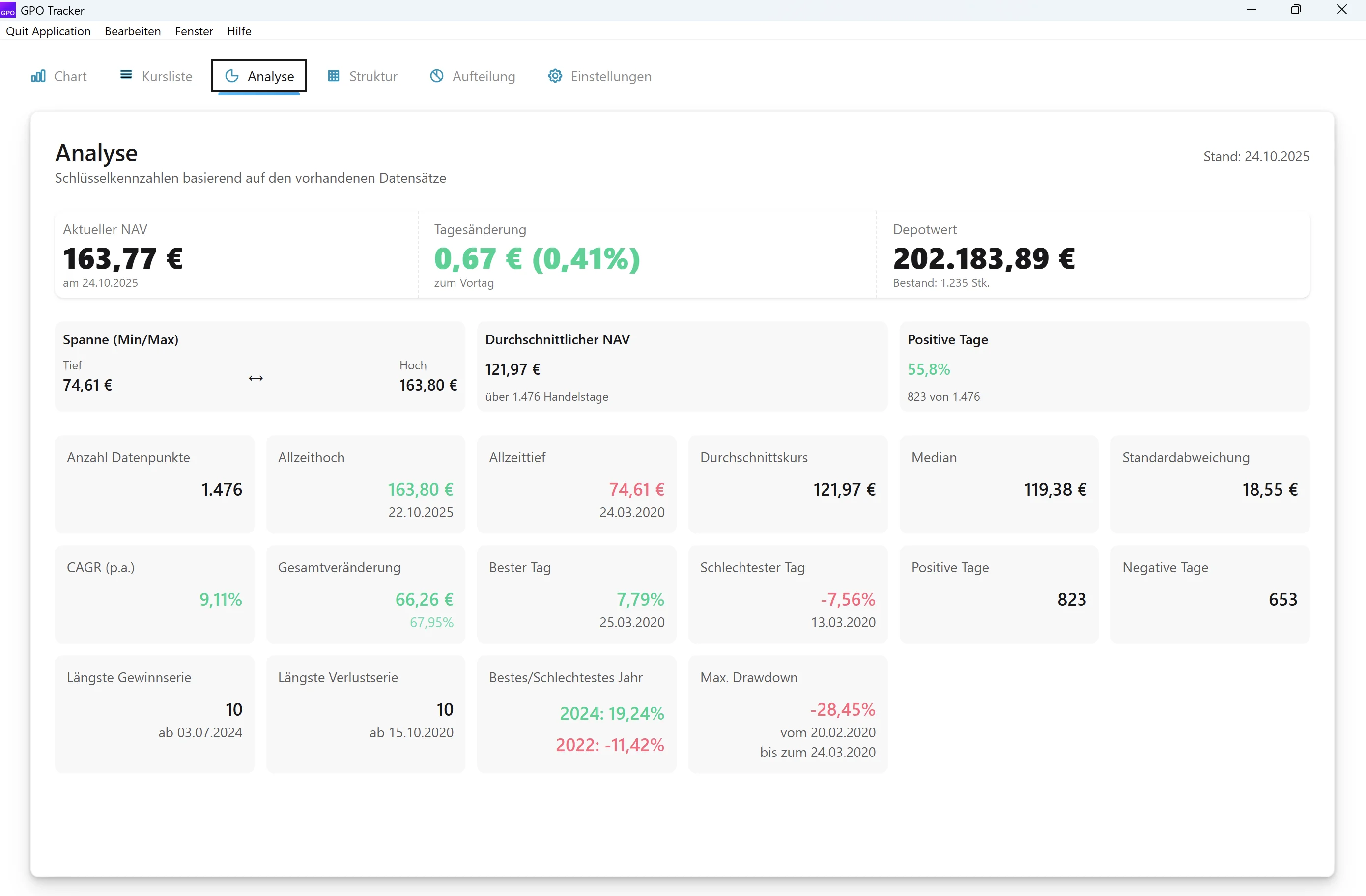This screenshot has height=896, width=1366.
Task: Switch to the Struktur tab
Action: click(363, 76)
